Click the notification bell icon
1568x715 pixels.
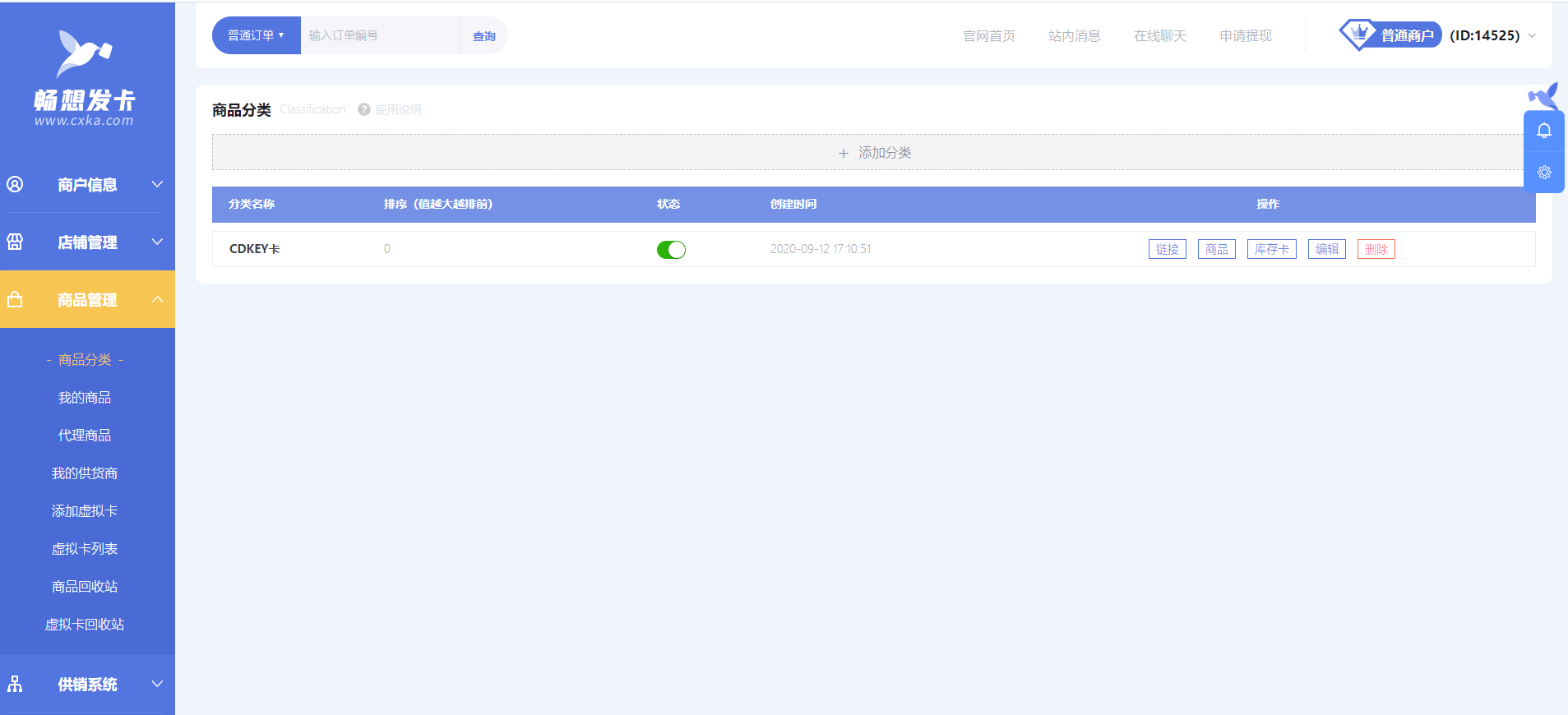1543,131
